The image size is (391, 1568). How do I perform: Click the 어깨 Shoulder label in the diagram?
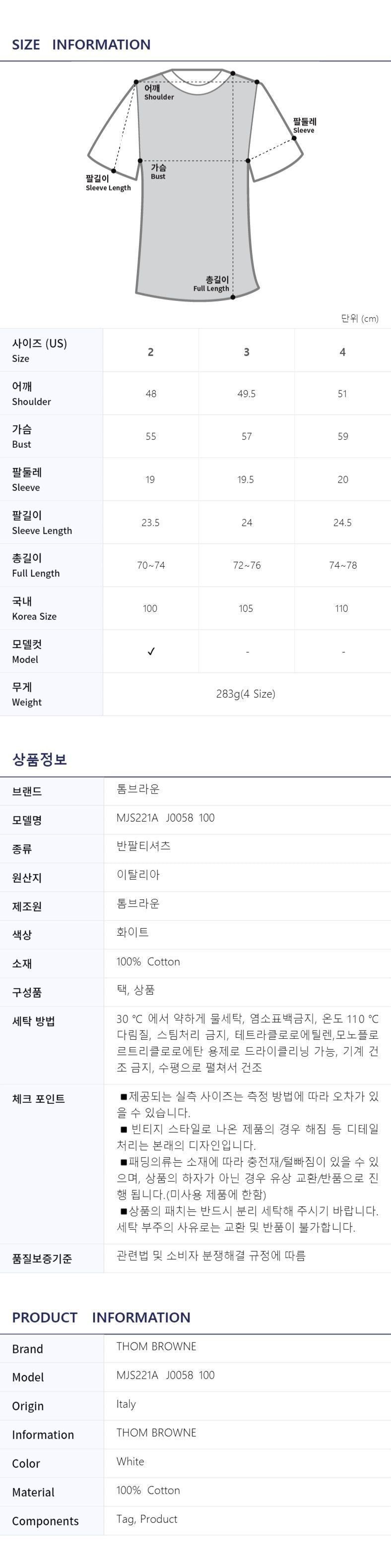(x=158, y=93)
